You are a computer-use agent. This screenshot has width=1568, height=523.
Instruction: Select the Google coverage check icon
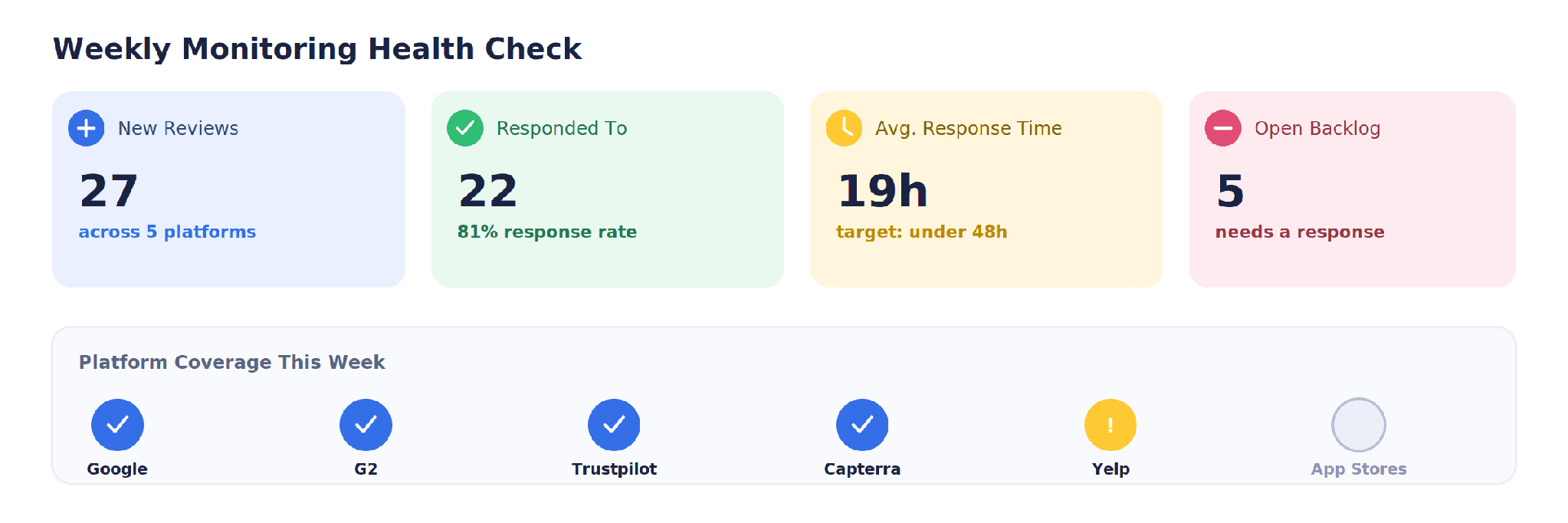(117, 425)
